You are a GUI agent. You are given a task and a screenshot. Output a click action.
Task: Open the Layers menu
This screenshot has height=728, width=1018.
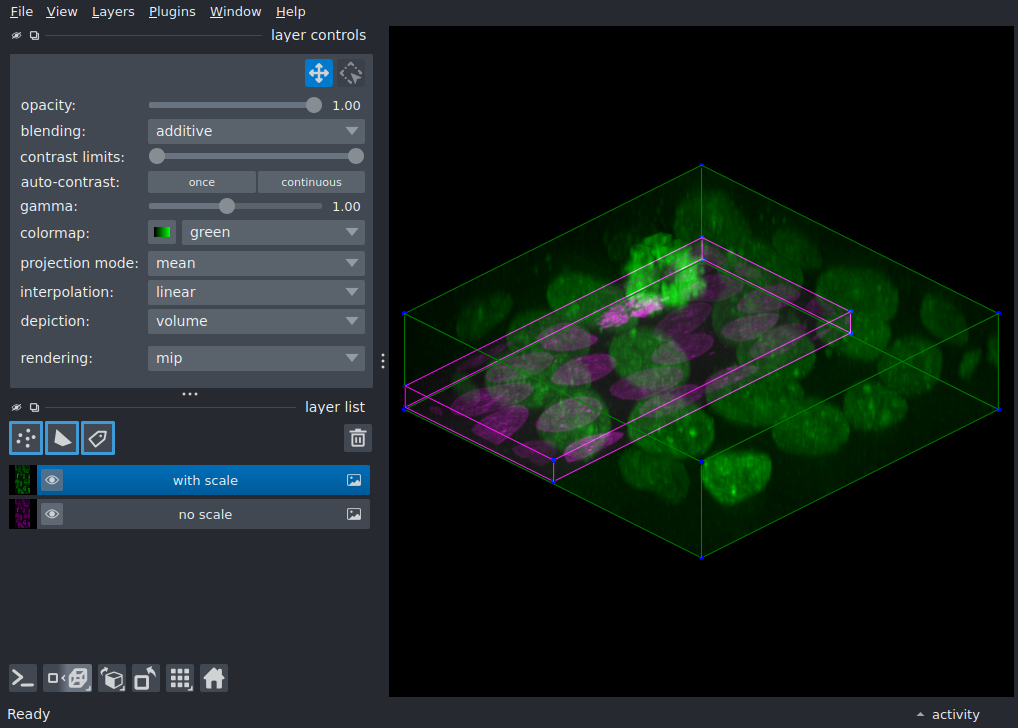113,12
